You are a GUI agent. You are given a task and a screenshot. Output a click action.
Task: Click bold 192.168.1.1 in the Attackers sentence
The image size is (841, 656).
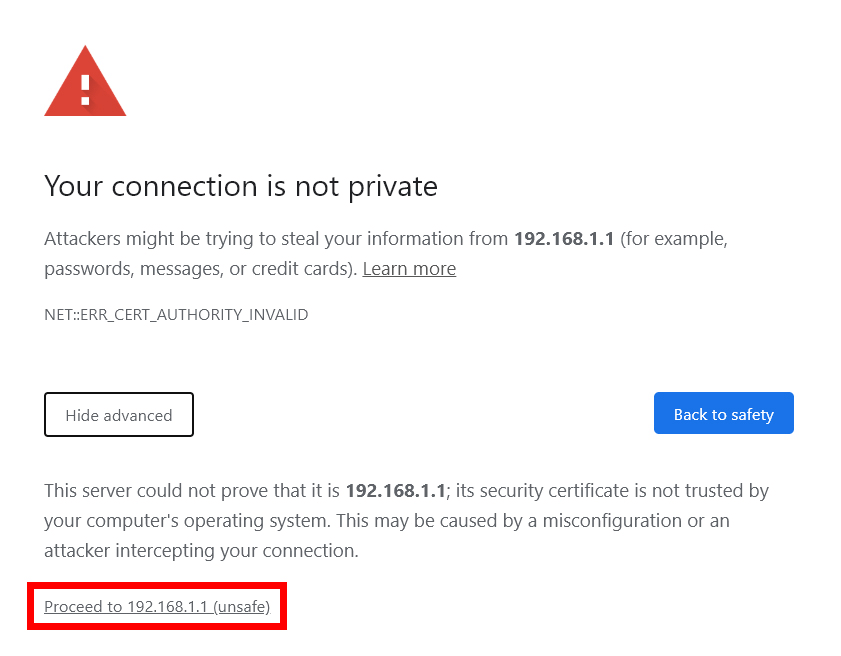(x=564, y=239)
